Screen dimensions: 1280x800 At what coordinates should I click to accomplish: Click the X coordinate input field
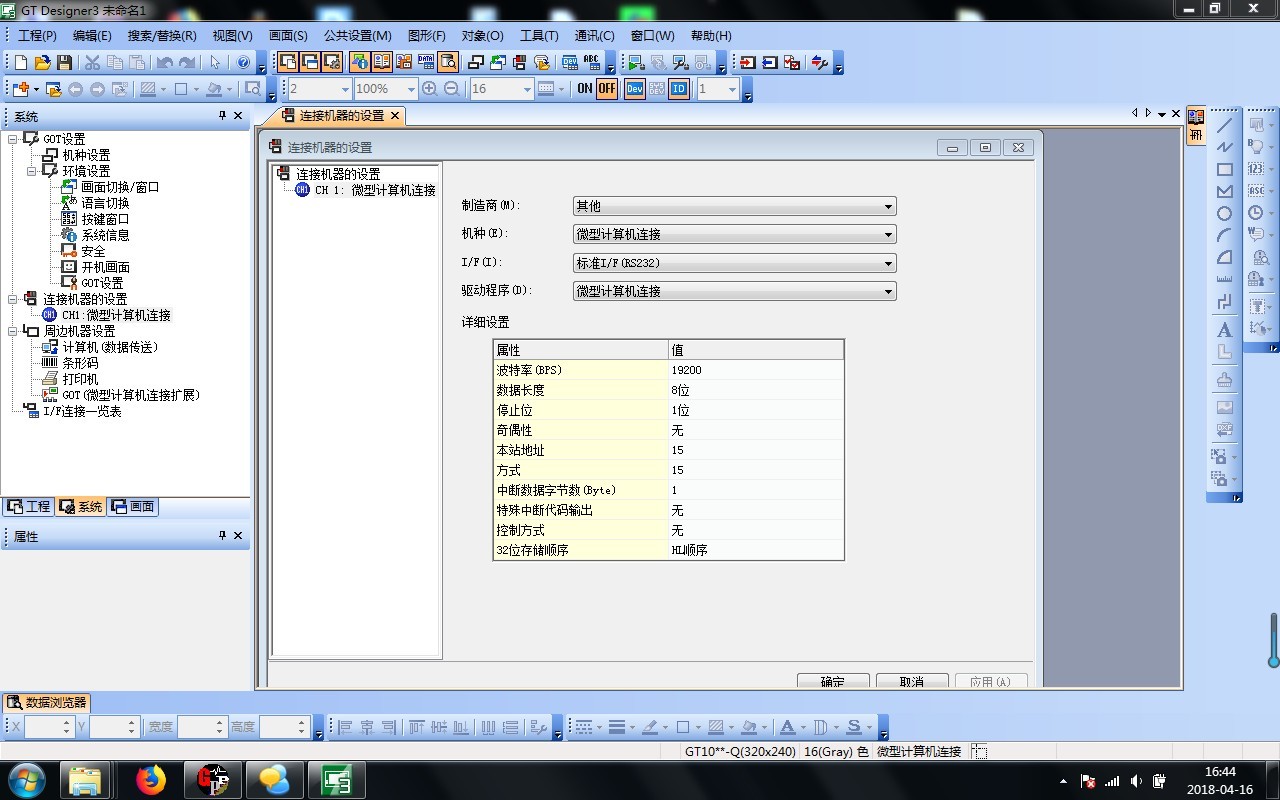click(x=48, y=727)
